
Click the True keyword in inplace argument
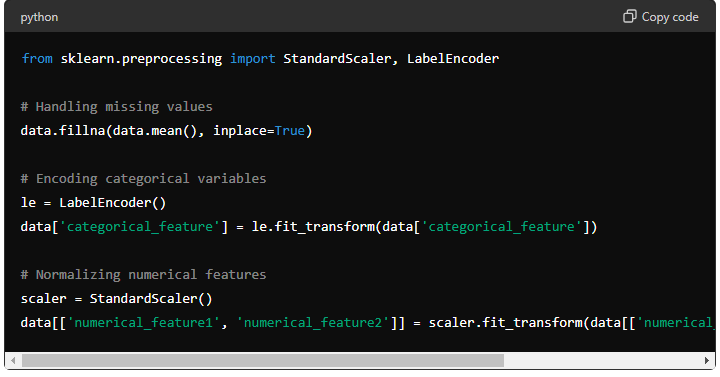pos(290,131)
